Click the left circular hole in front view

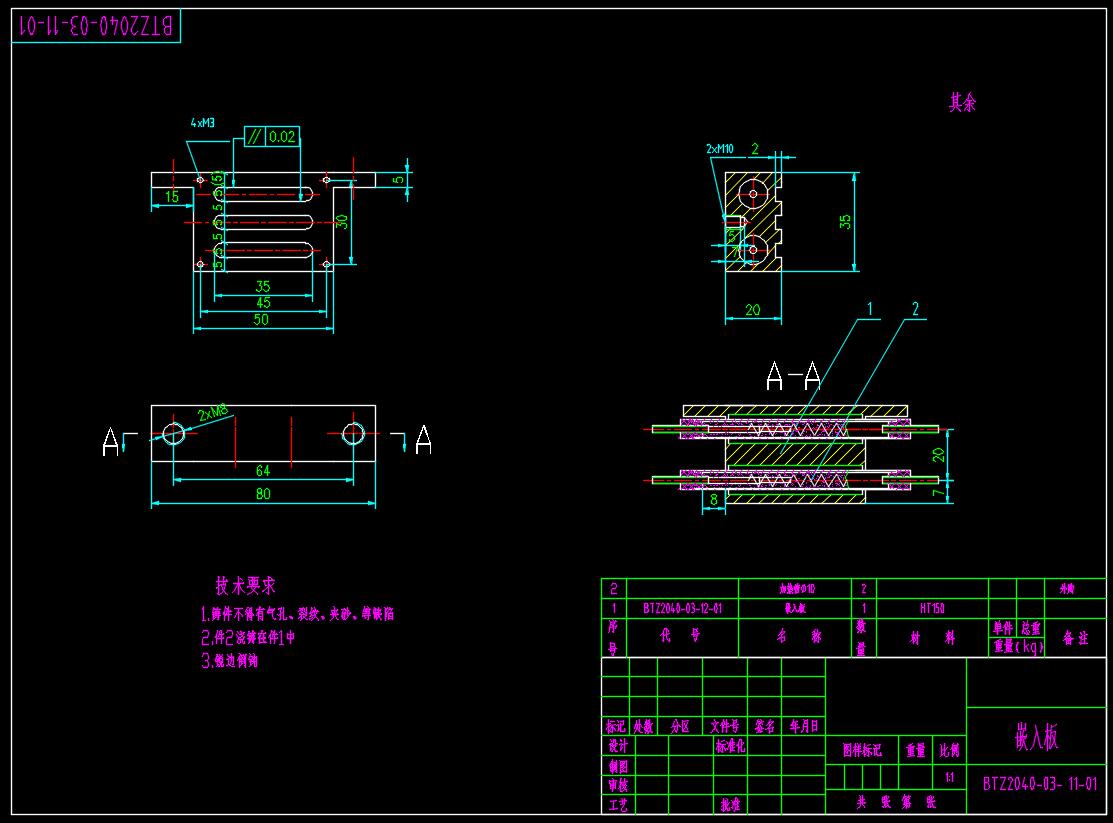tap(174, 433)
